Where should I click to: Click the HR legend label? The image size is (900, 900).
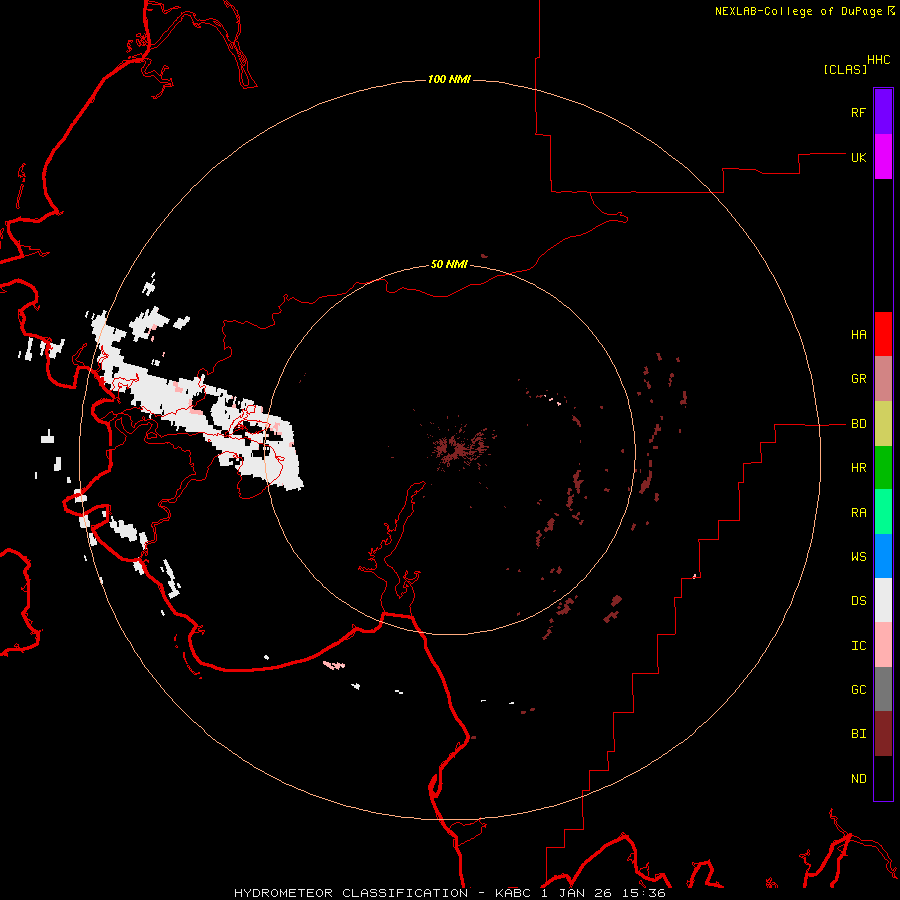tap(858, 468)
